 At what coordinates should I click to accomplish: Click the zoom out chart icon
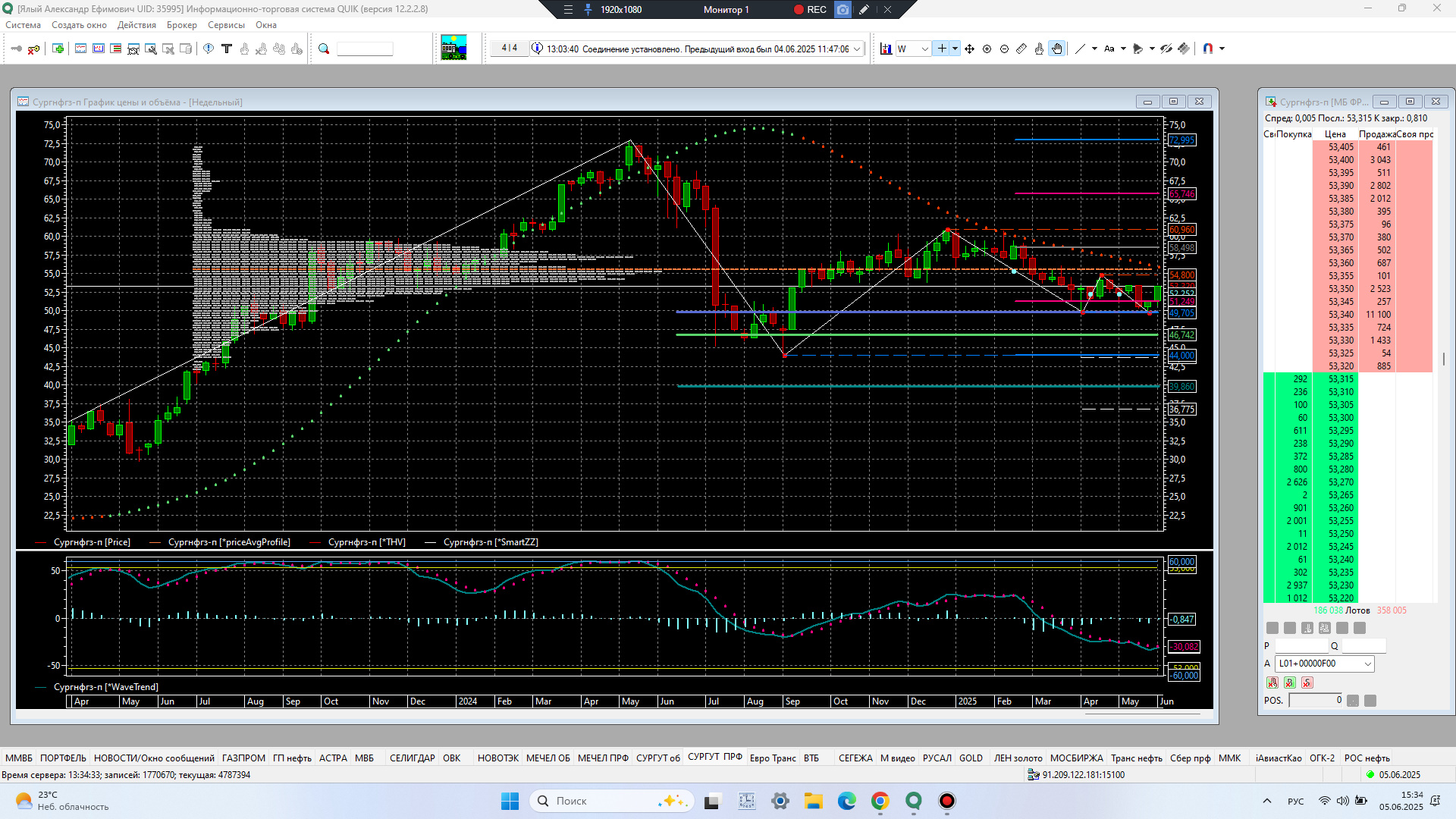point(1004,49)
